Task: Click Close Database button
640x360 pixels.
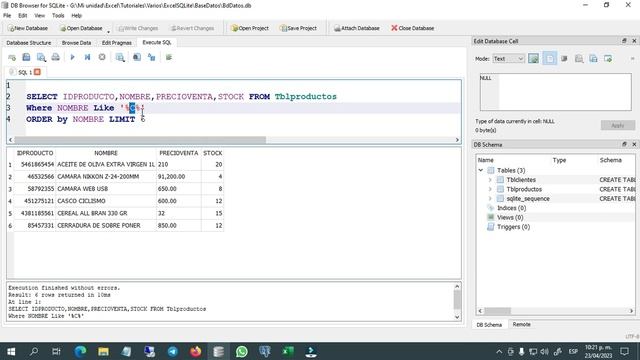Action: tap(413, 28)
